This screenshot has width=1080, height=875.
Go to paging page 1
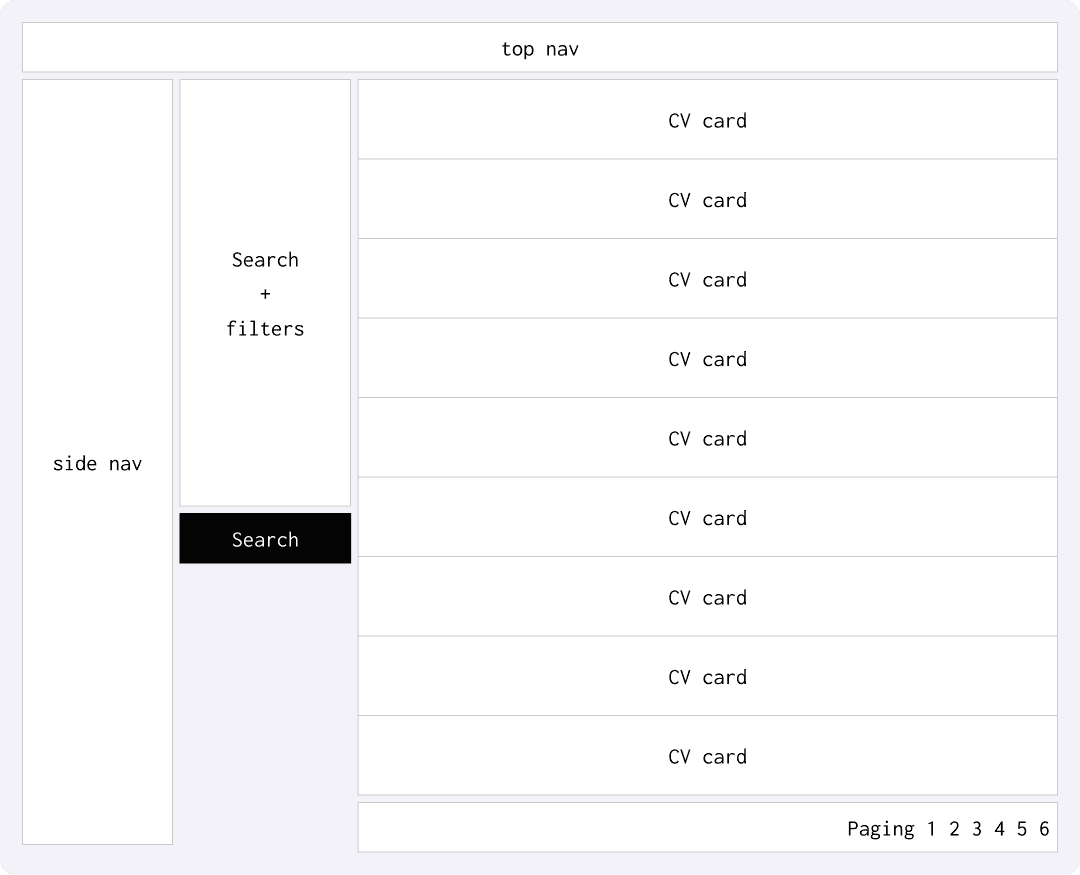tap(931, 828)
